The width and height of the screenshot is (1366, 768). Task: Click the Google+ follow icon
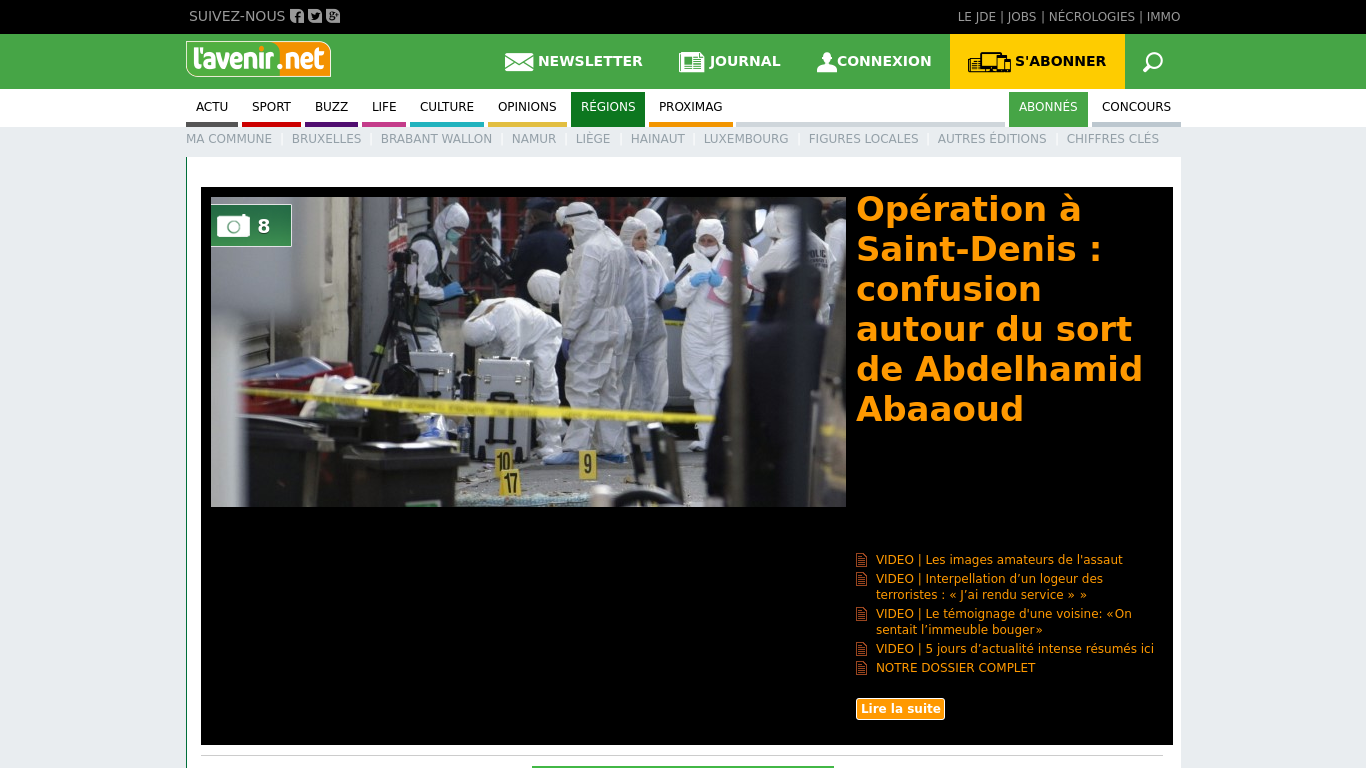coord(332,16)
